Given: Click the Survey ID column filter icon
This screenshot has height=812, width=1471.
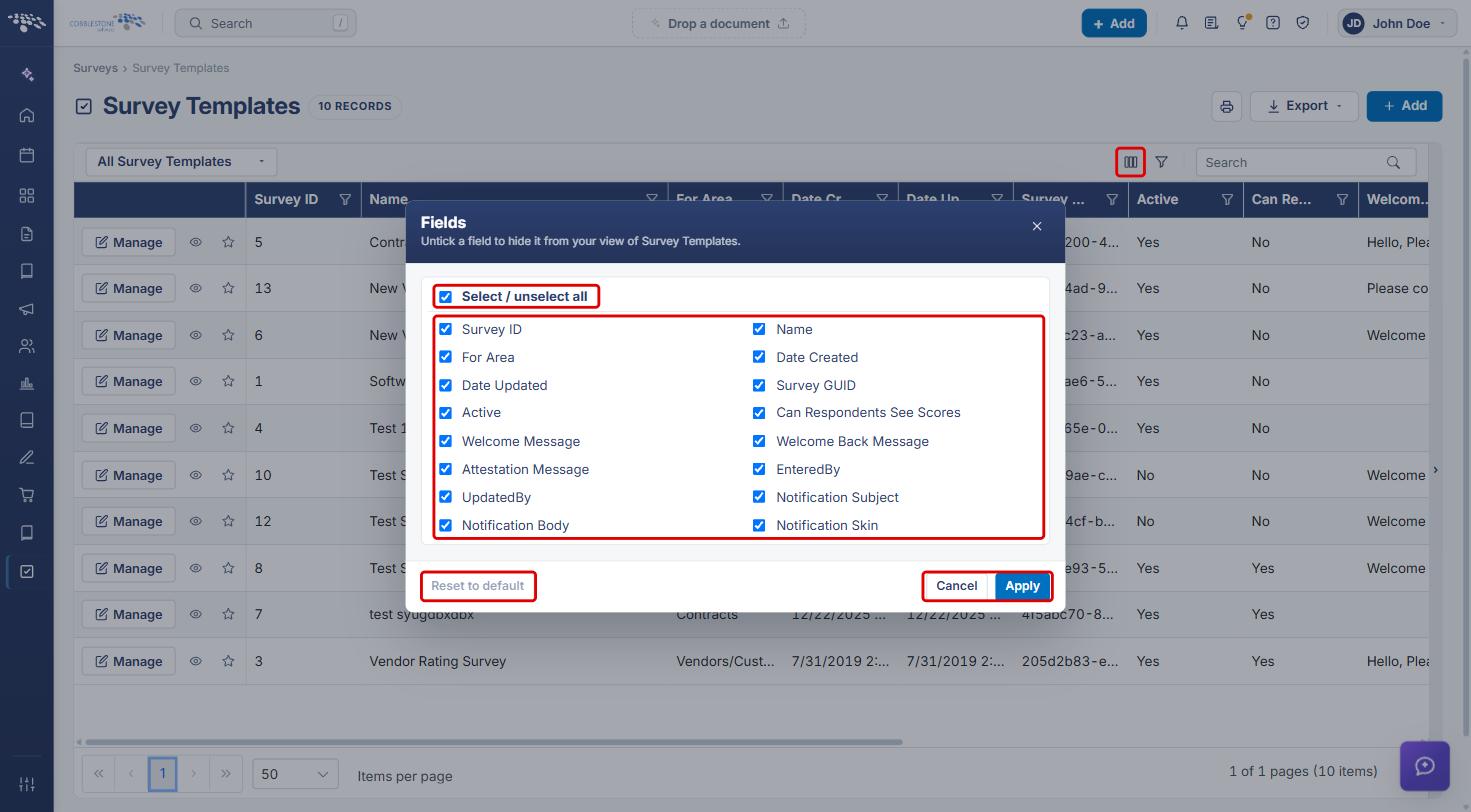Looking at the screenshot, I should pyautogui.click(x=345, y=200).
